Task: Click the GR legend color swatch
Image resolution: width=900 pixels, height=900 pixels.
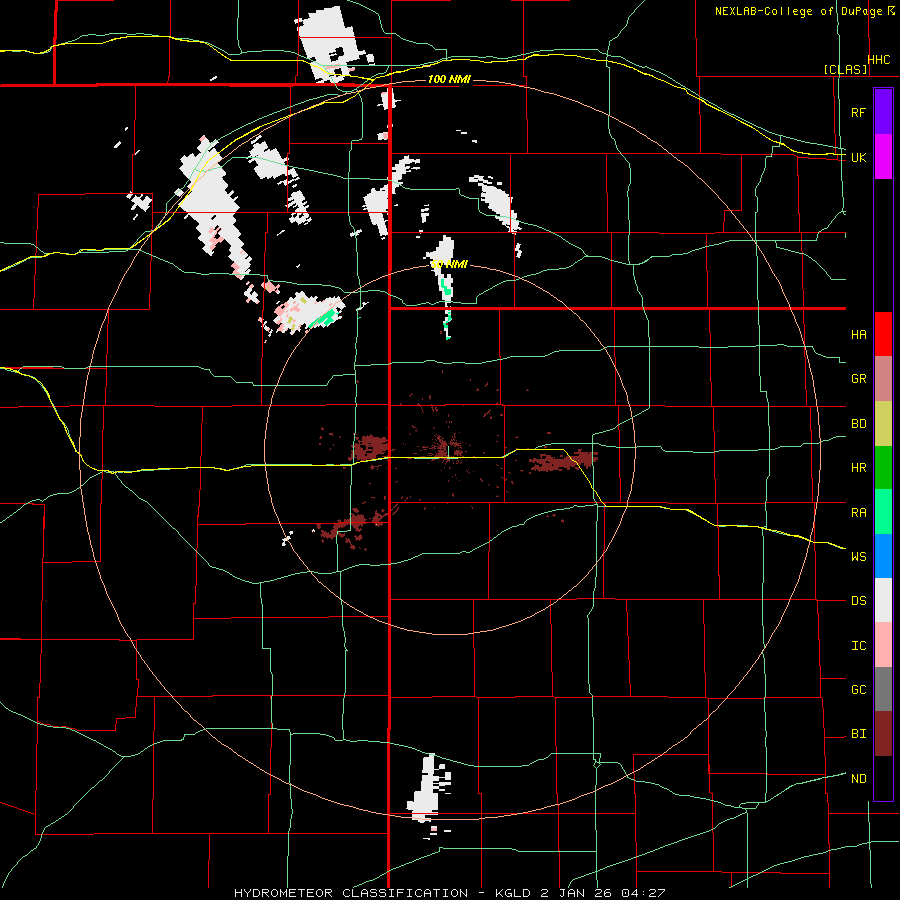Action: coord(883,379)
